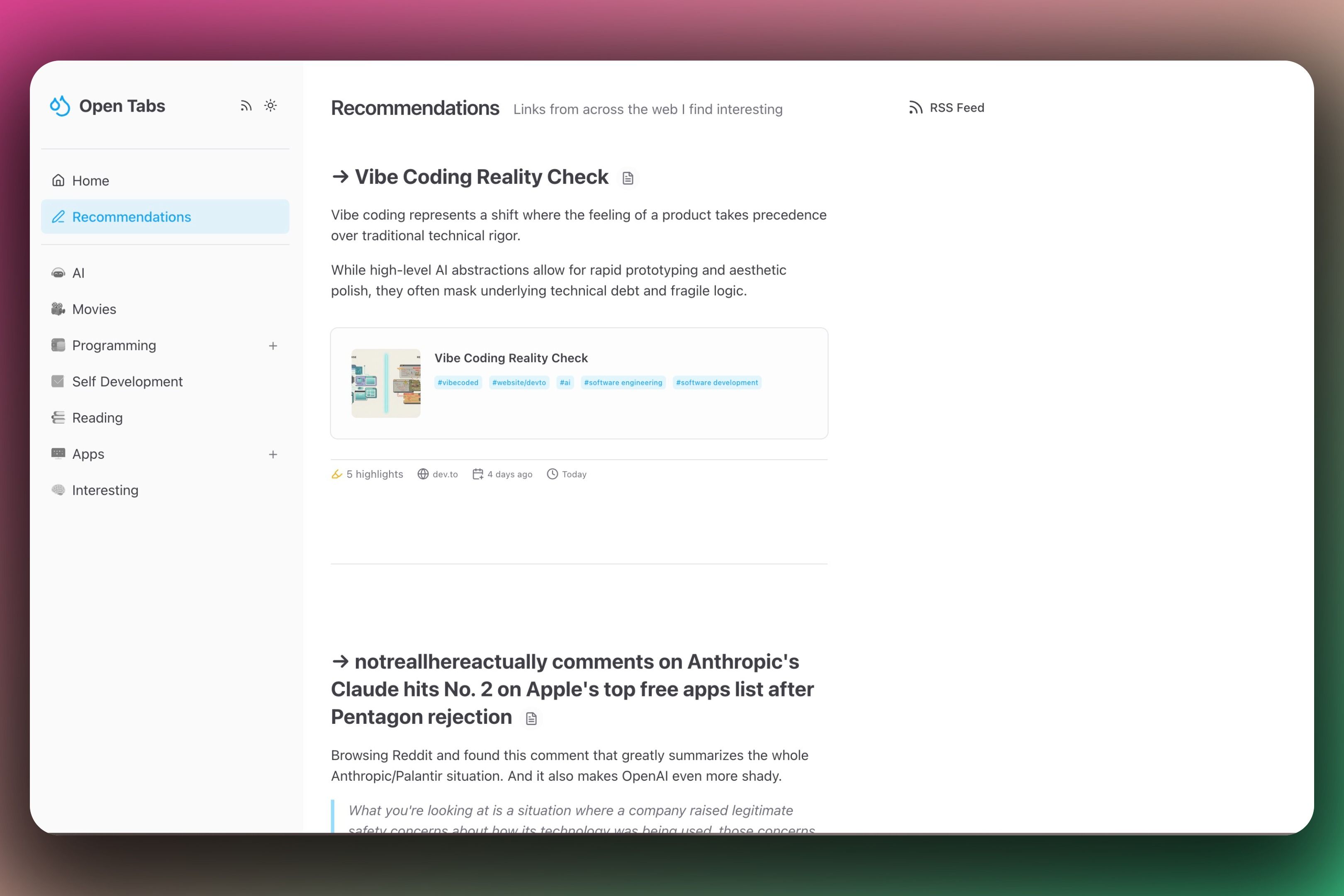Open Vibe Coding Reality Check title

coord(481,177)
